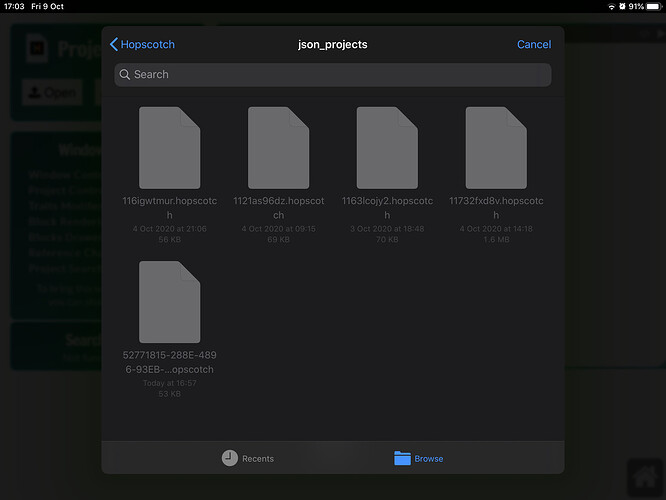Click the home icon in background window
Image resolution: width=666 pixels, height=500 pixels.
click(x=645, y=477)
